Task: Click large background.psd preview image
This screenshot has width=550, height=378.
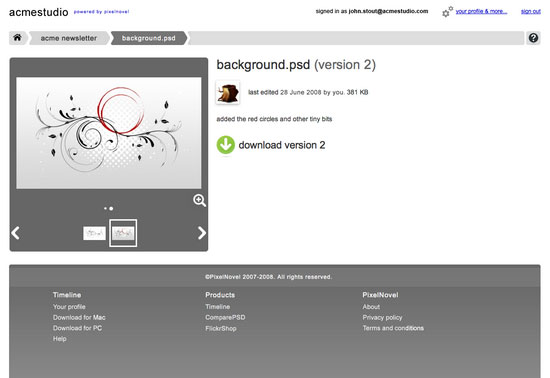Action: click(x=109, y=133)
